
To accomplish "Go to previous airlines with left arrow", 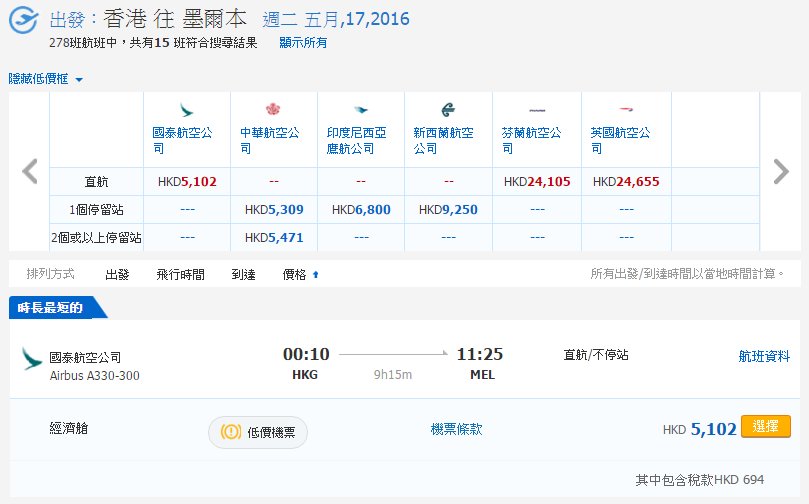I will pos(30,171).
